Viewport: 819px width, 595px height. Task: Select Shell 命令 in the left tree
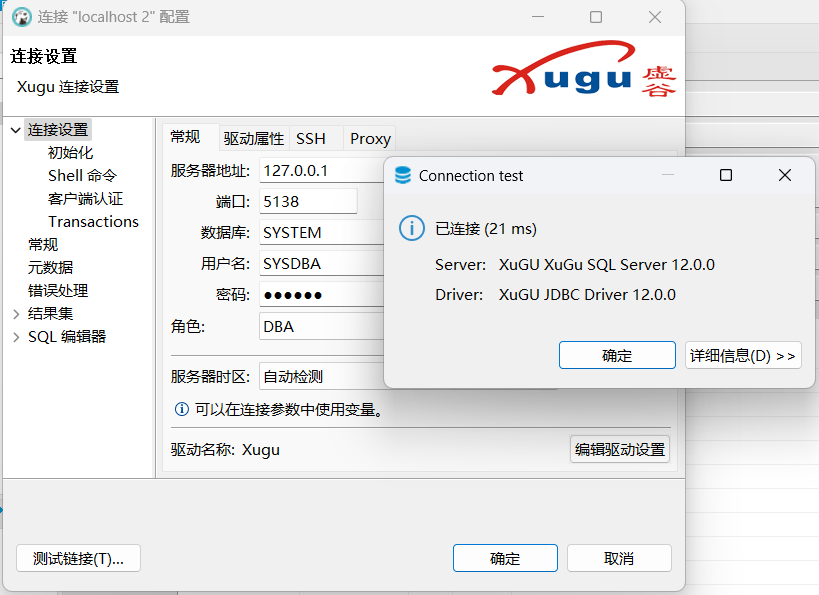(83, 176)
